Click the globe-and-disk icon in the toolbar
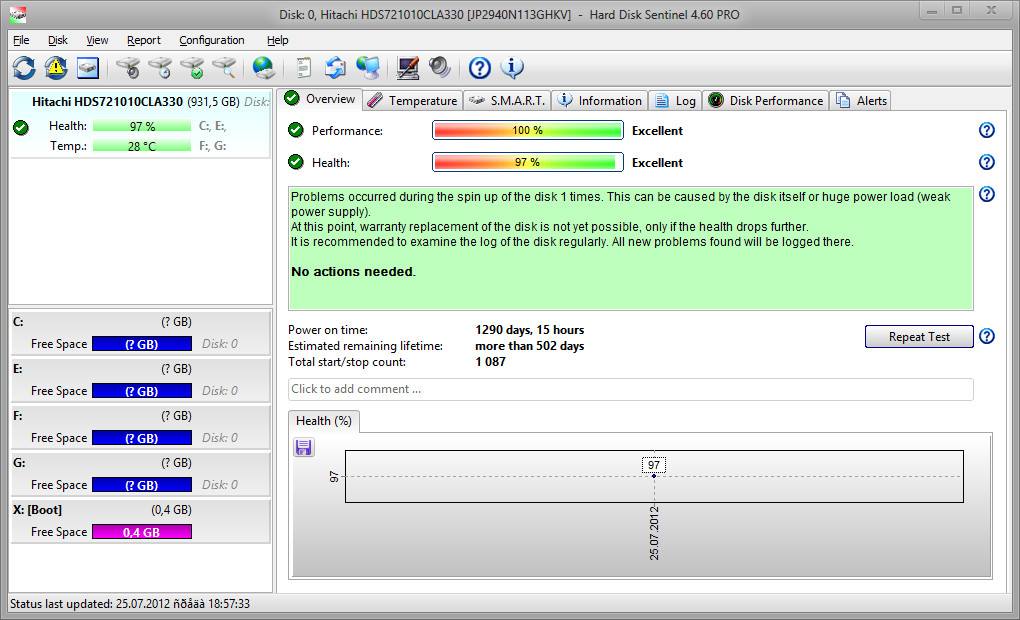 263,68
